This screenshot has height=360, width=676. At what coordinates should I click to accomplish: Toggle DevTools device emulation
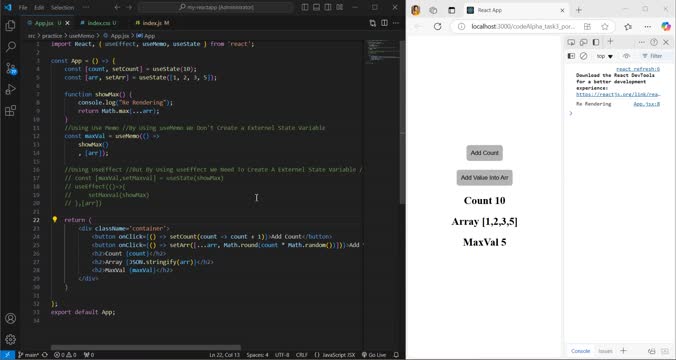(x=583, y=42)
